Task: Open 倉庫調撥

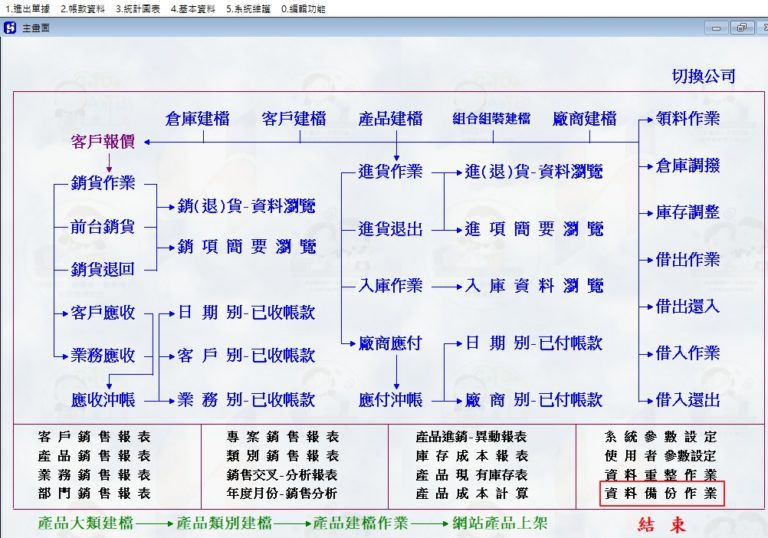Action: [x=688, y=166]
